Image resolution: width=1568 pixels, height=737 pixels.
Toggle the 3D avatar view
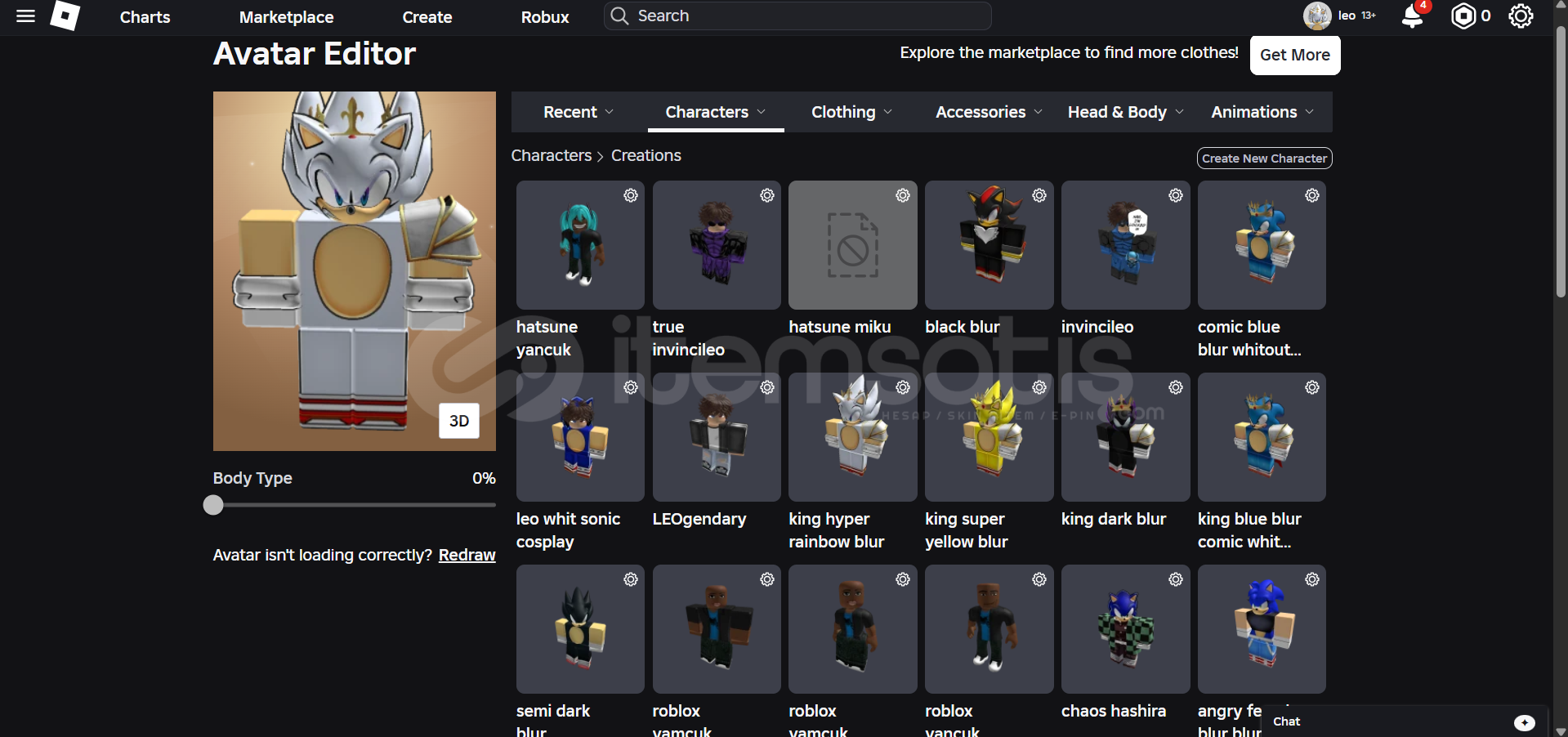coord(458,421)
